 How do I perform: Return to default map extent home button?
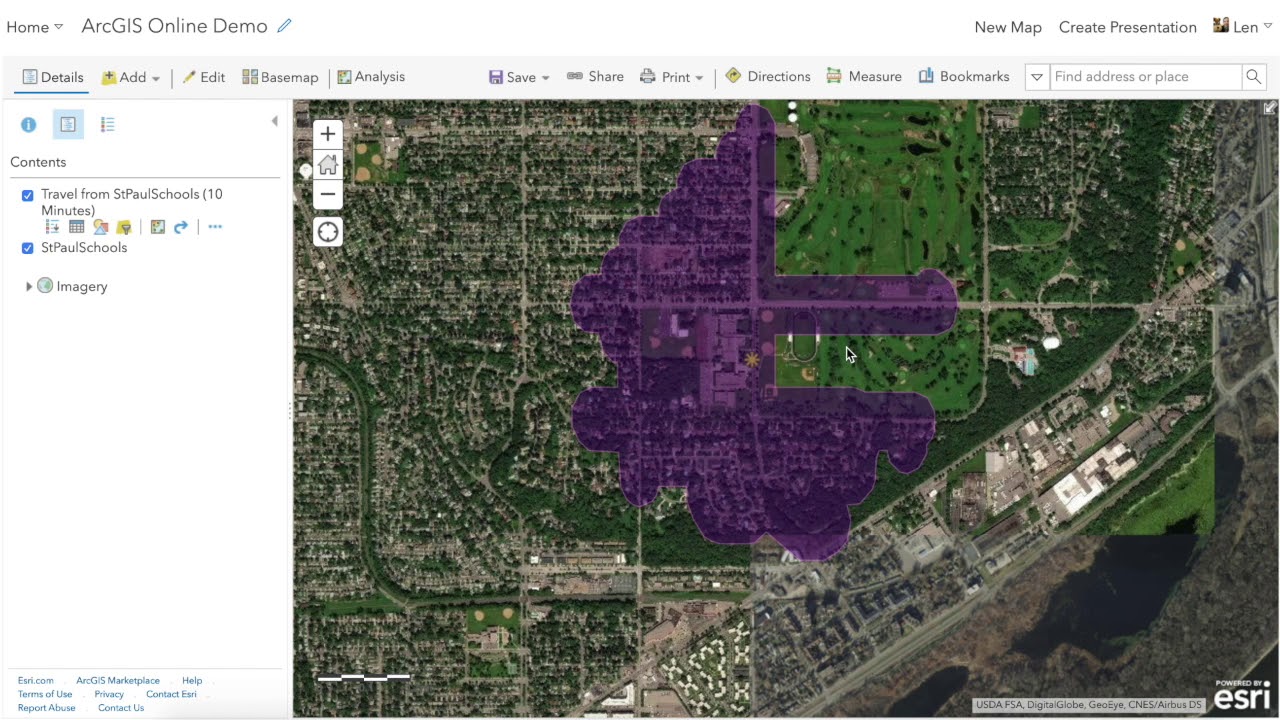pos(328,164)
